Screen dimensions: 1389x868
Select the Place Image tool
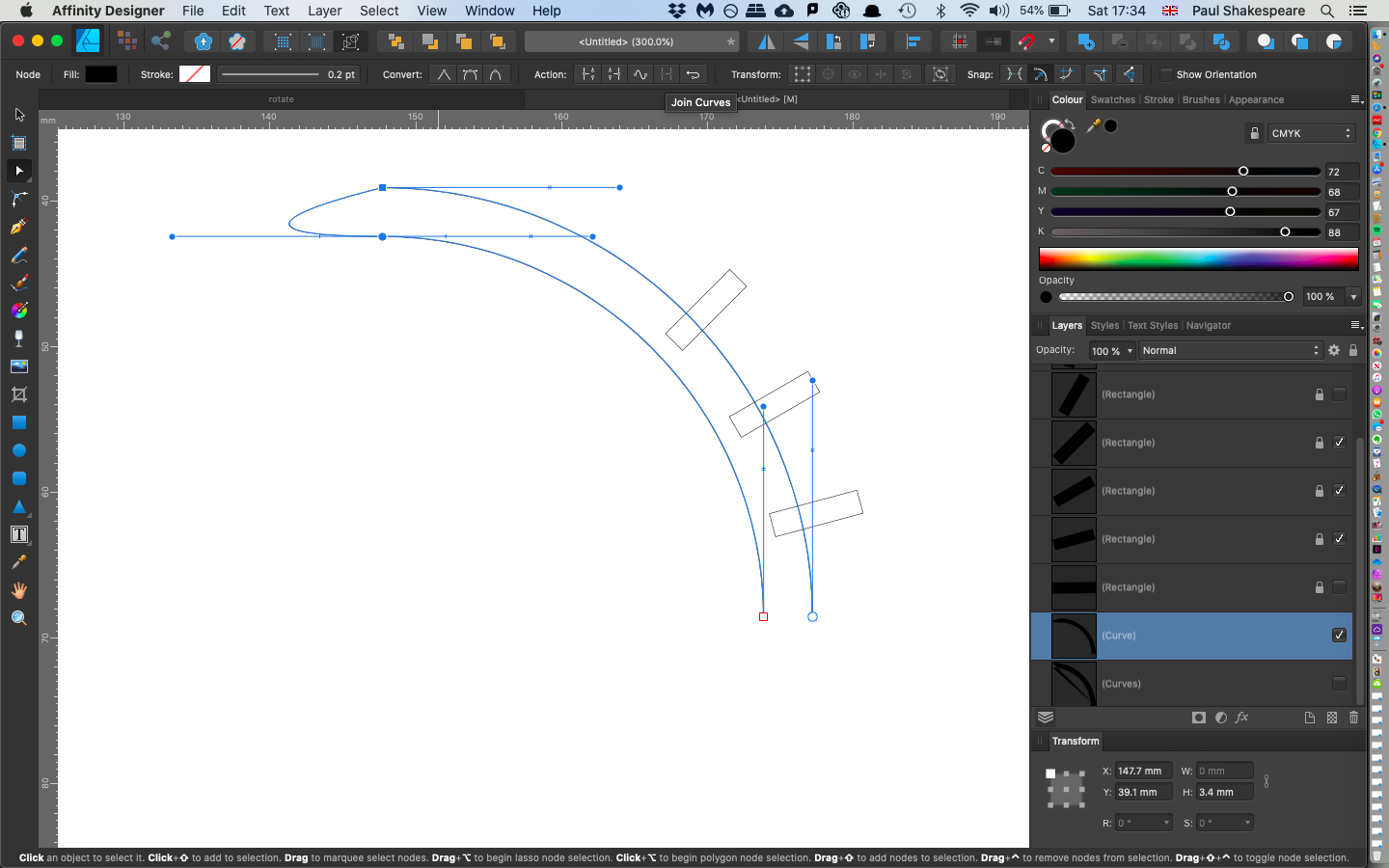19,366
